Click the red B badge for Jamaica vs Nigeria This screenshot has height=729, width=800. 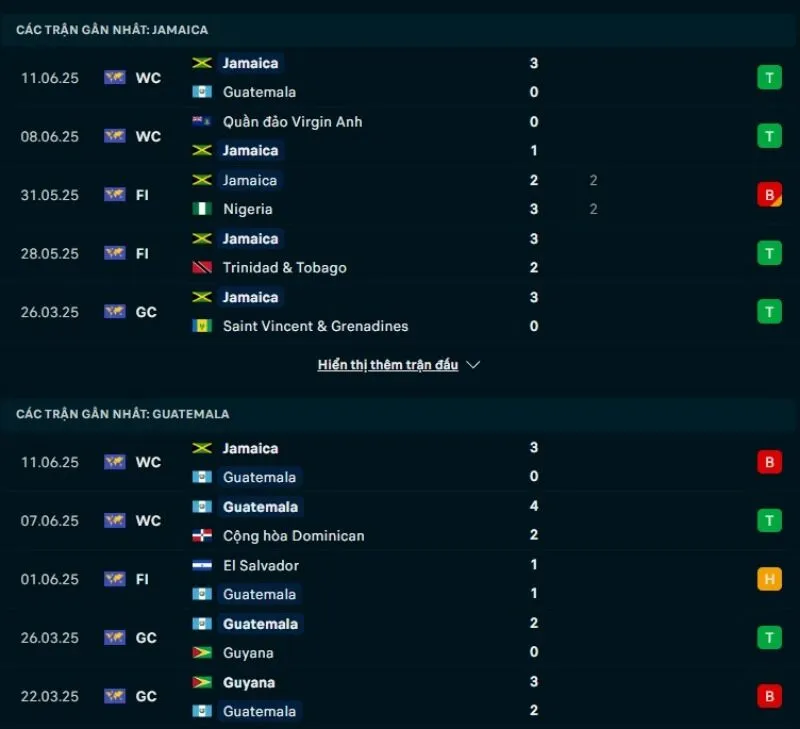(x=769, y=195)
